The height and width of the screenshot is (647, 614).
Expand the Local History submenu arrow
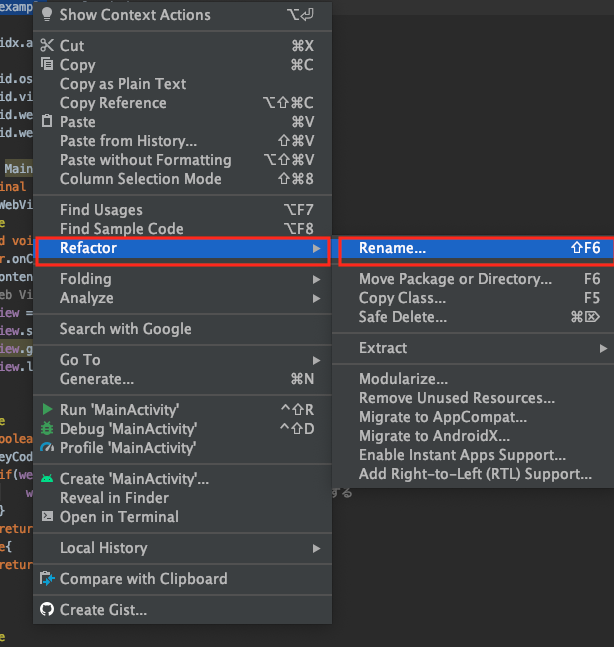click(316, 548)
